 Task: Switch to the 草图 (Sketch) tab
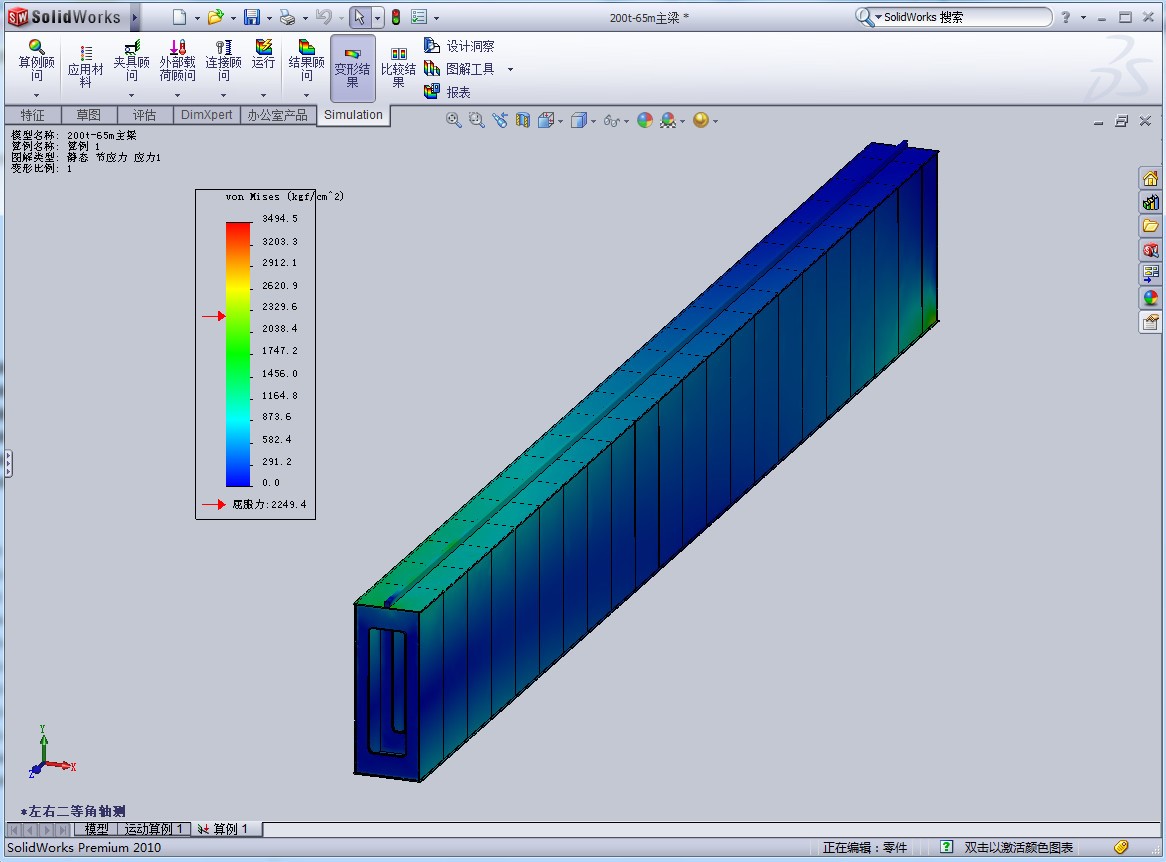click(88, 115)
